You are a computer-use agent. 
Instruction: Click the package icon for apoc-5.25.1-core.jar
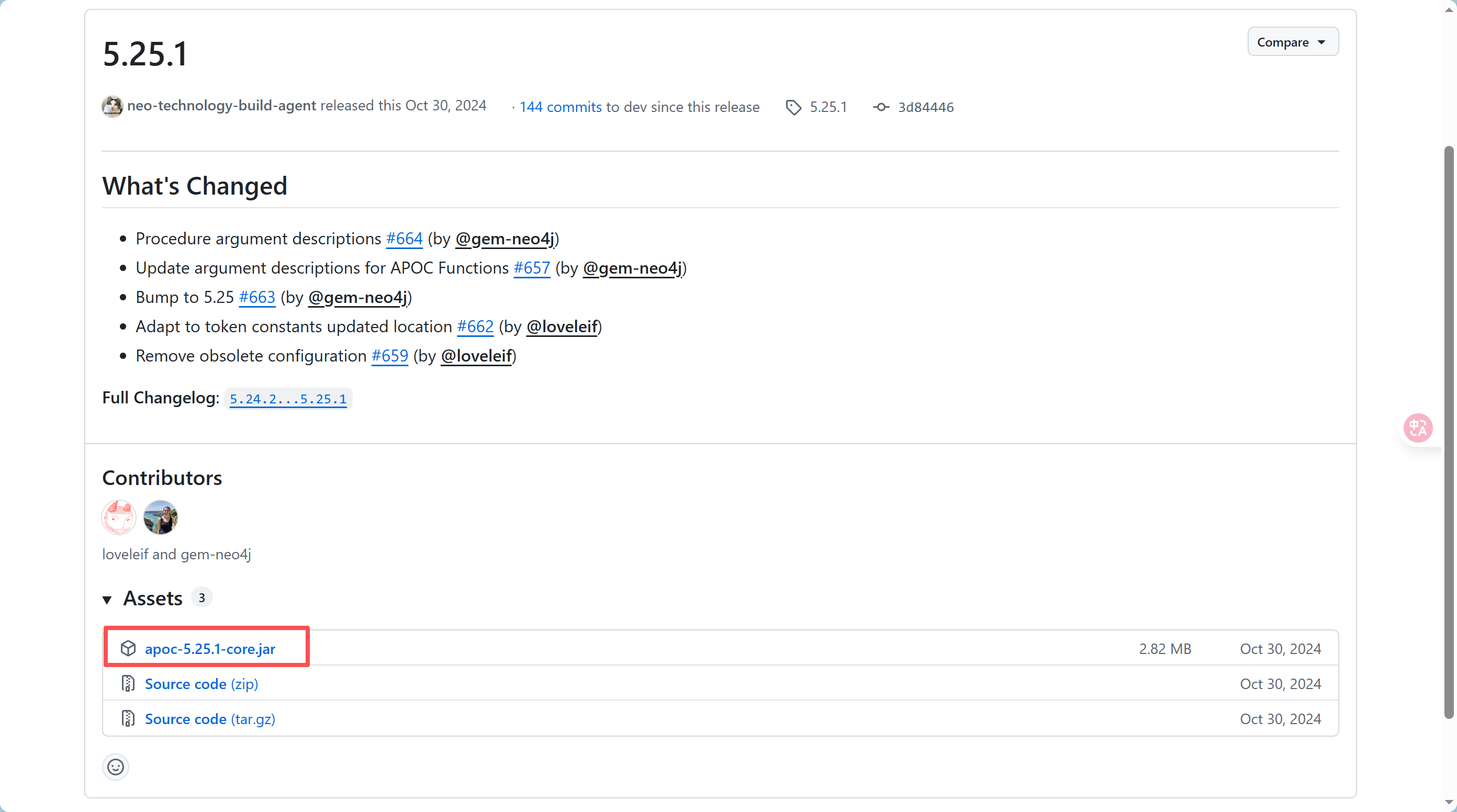point(128,648)
